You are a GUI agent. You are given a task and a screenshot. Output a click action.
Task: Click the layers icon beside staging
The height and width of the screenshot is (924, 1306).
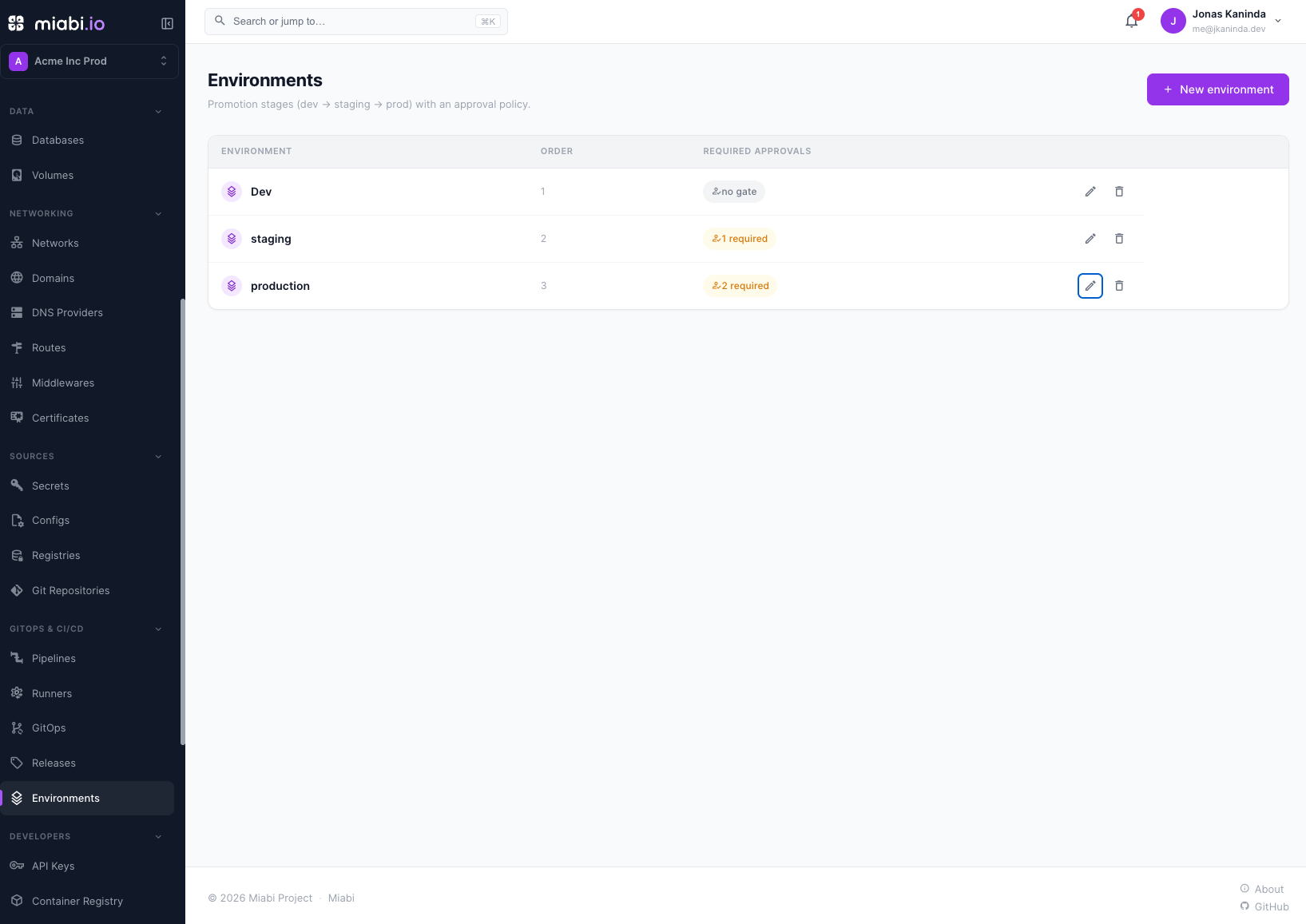point(232,239)
